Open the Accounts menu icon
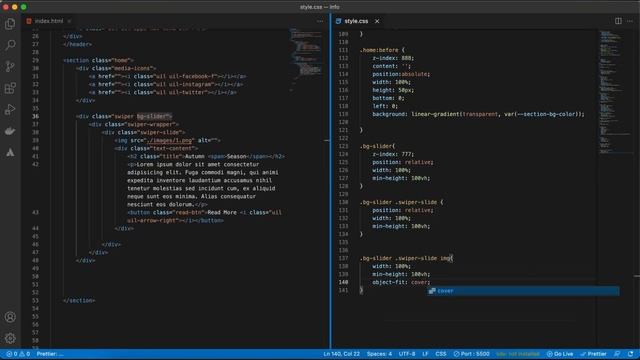640x360 pixels. click(x=10, y=317)
